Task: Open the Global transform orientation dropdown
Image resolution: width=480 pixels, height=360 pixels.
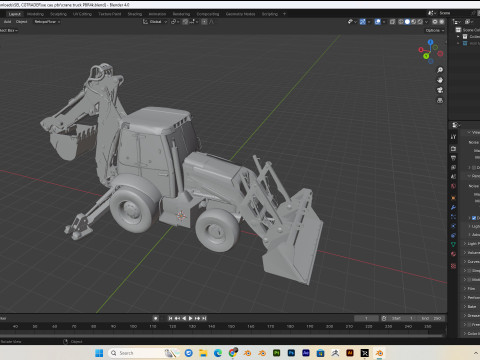Action: click(x=155, y=22)
